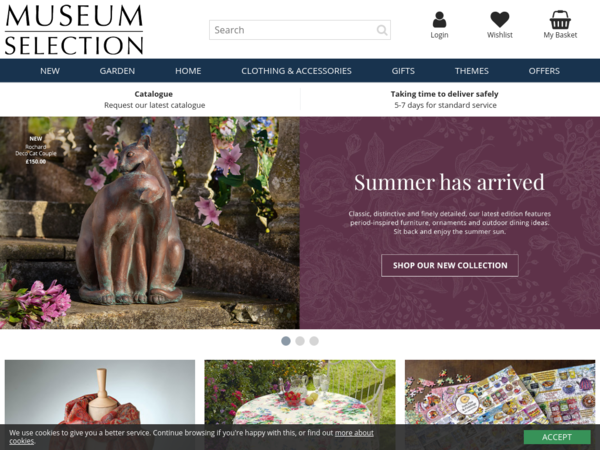Open the Clothing & Accessories menu

pos(296,71)
